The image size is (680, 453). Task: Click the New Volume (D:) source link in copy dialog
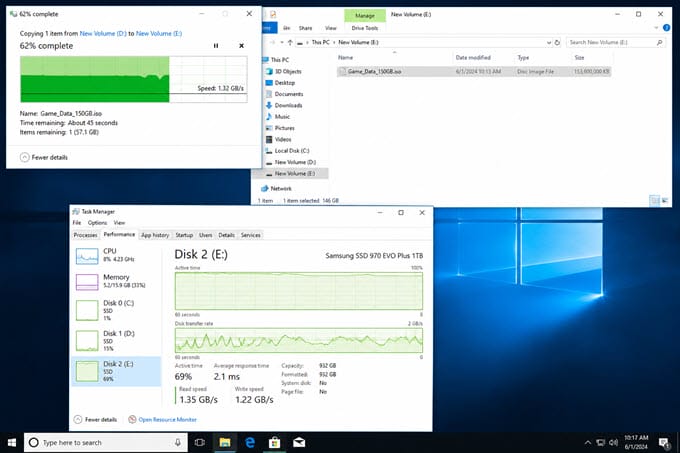tap(103, 33)
